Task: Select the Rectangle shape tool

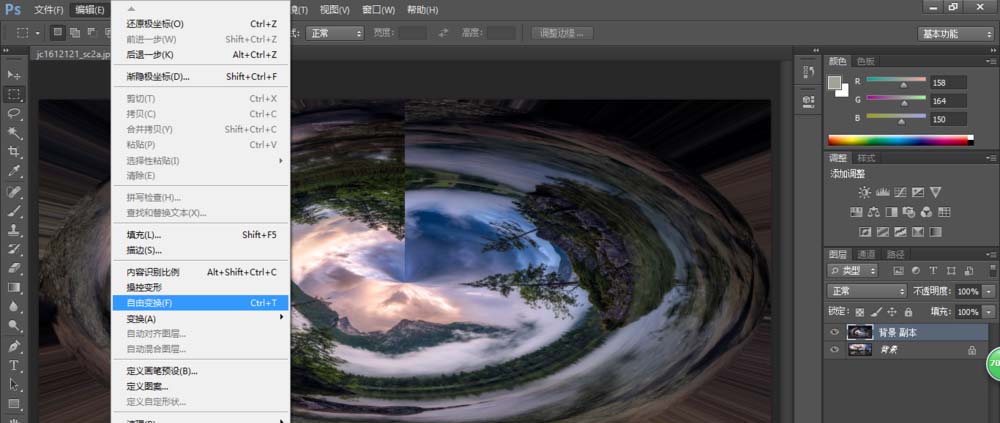Action: pyautogui.click(x=14, y=404)
